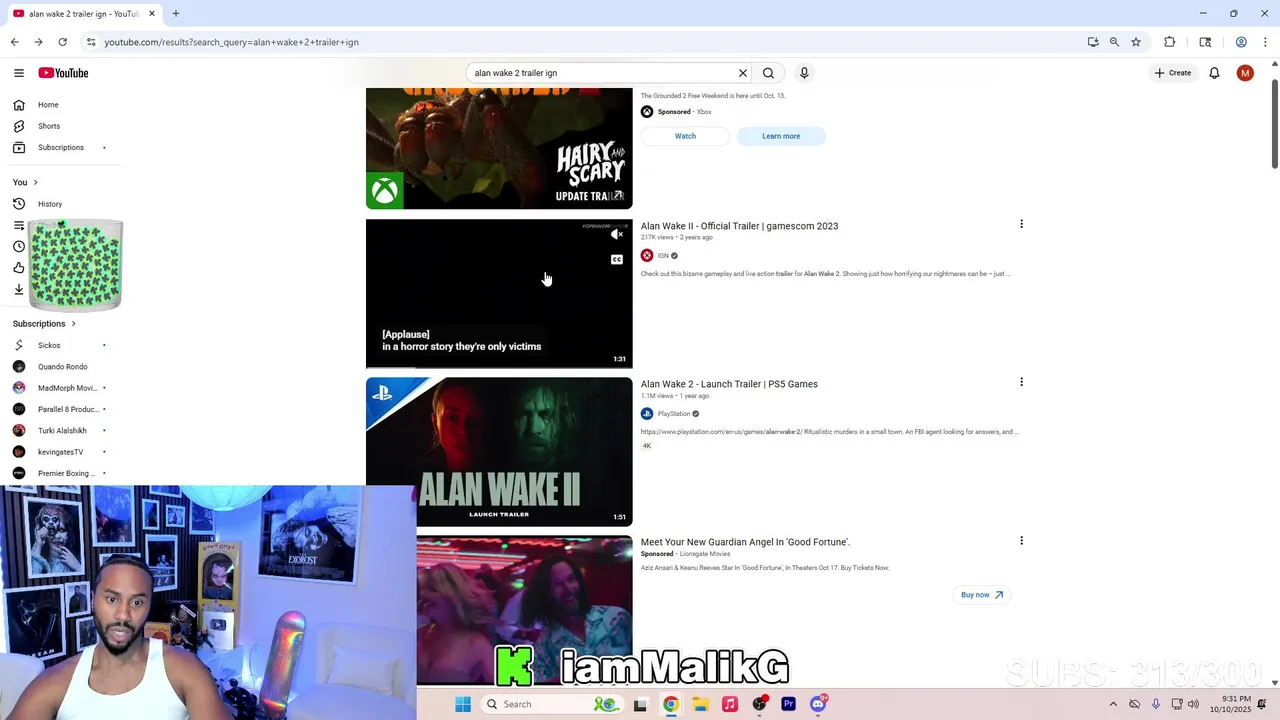Open the Chrome extensions puzzle icon

tap(1170, 42)
